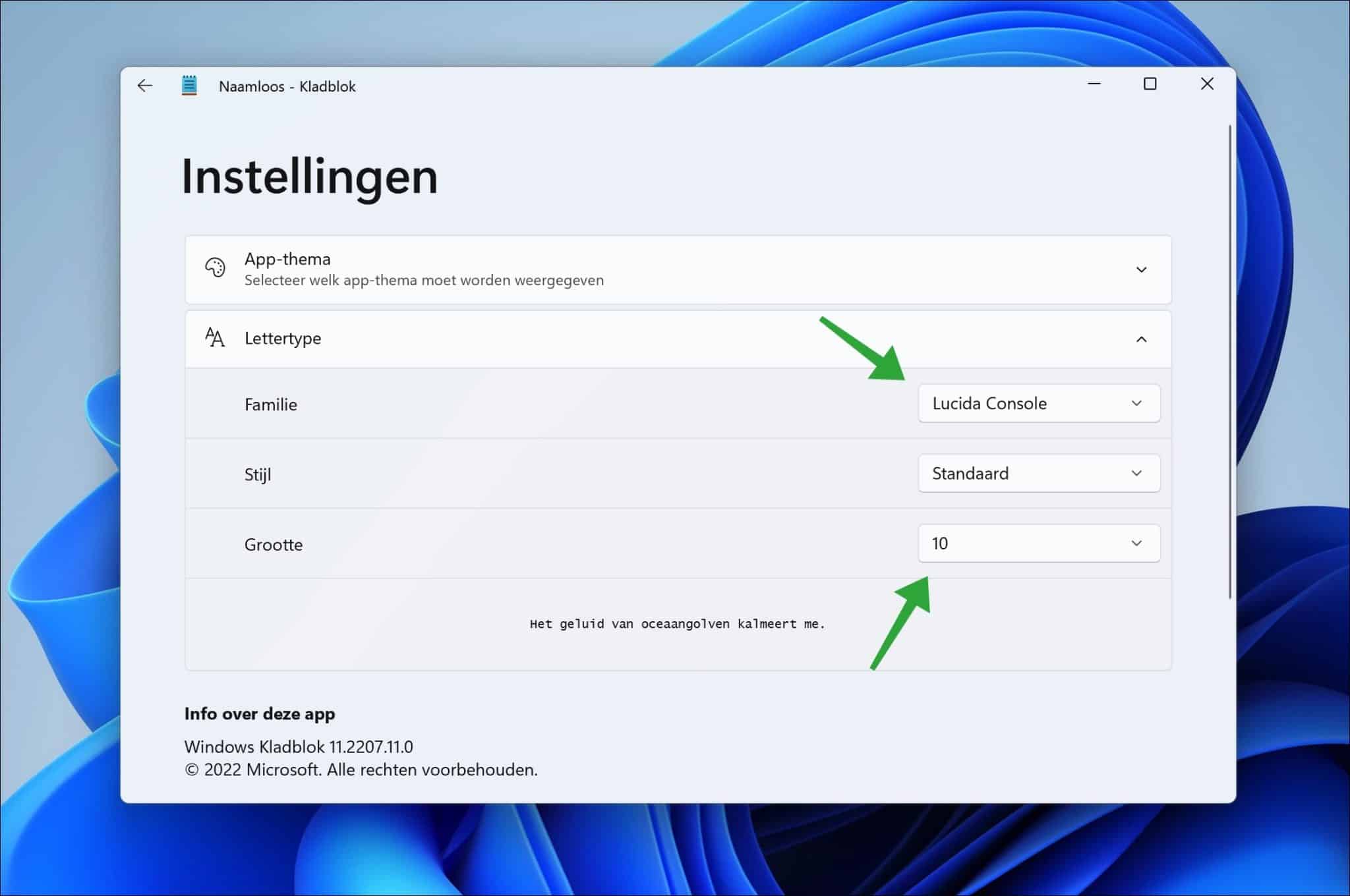Open the Grootte dropdown showing 10
1350x896 pixels.
1039,544
